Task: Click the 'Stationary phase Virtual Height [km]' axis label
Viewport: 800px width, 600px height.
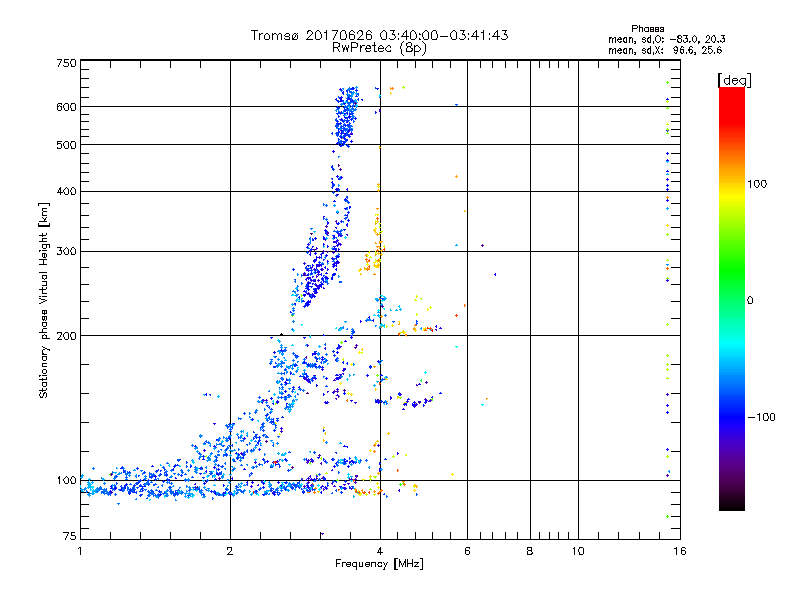Action: pyautogui.click(x=43, y=300)
